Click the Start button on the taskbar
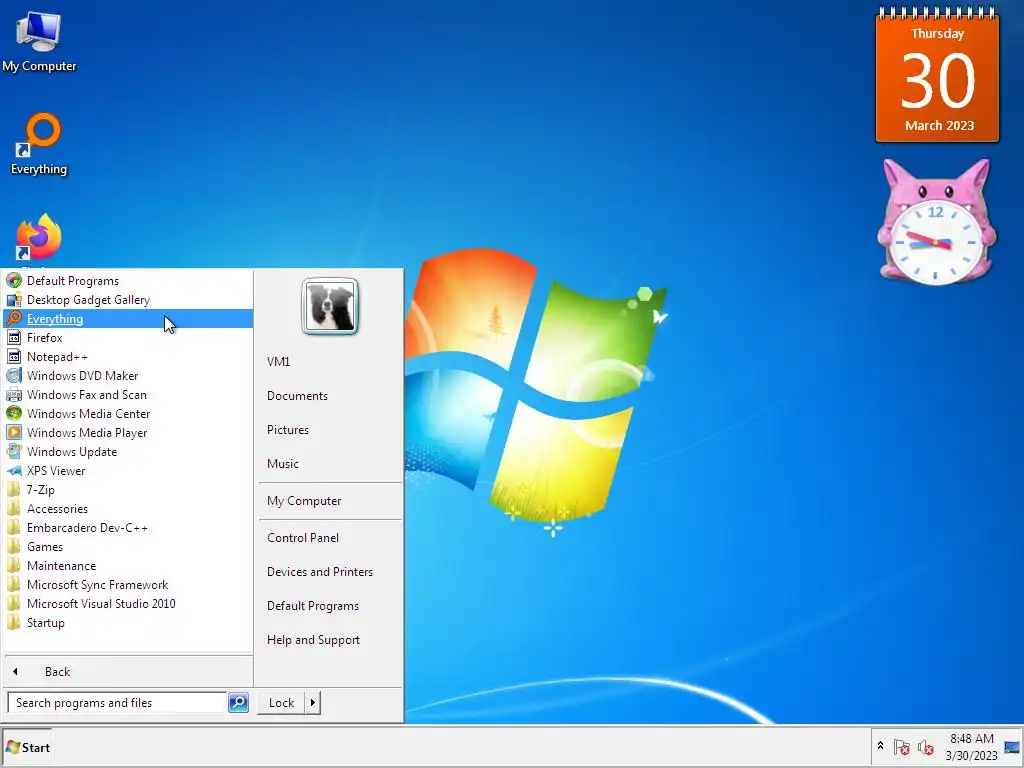 27,747
